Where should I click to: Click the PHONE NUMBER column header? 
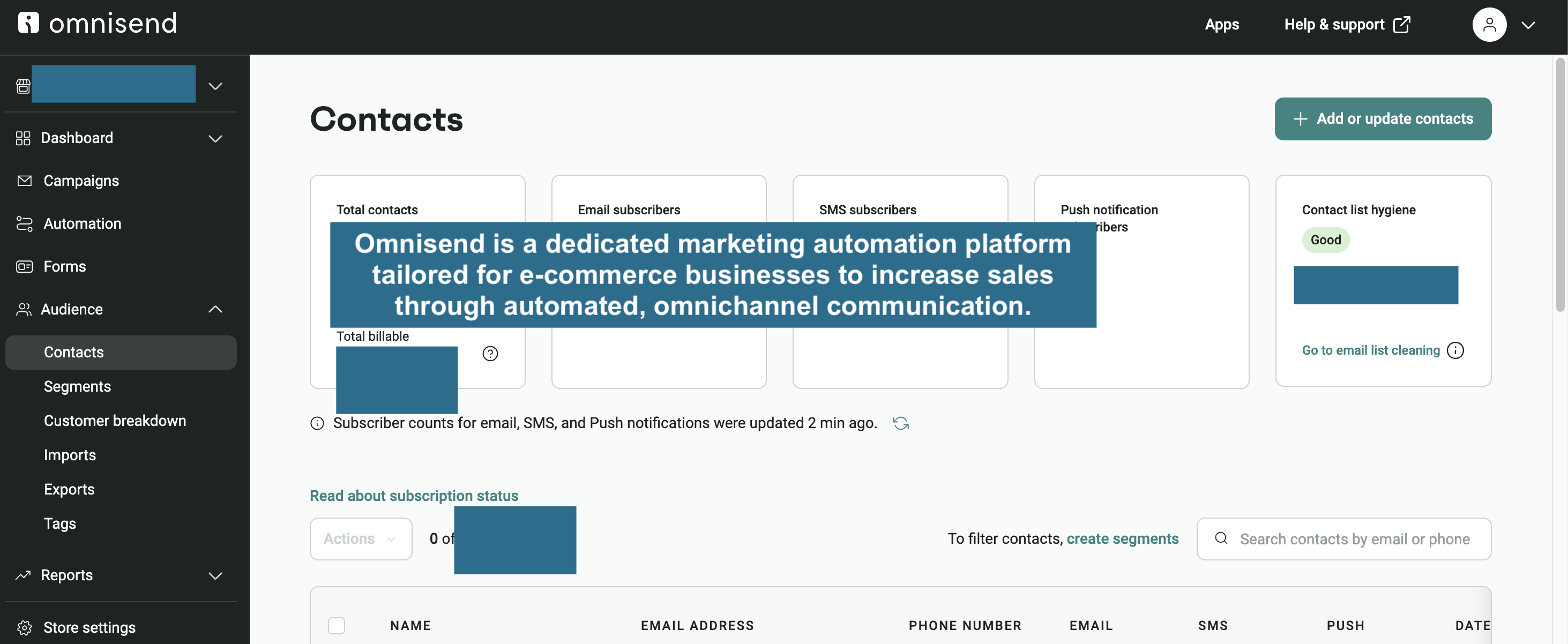965,626
